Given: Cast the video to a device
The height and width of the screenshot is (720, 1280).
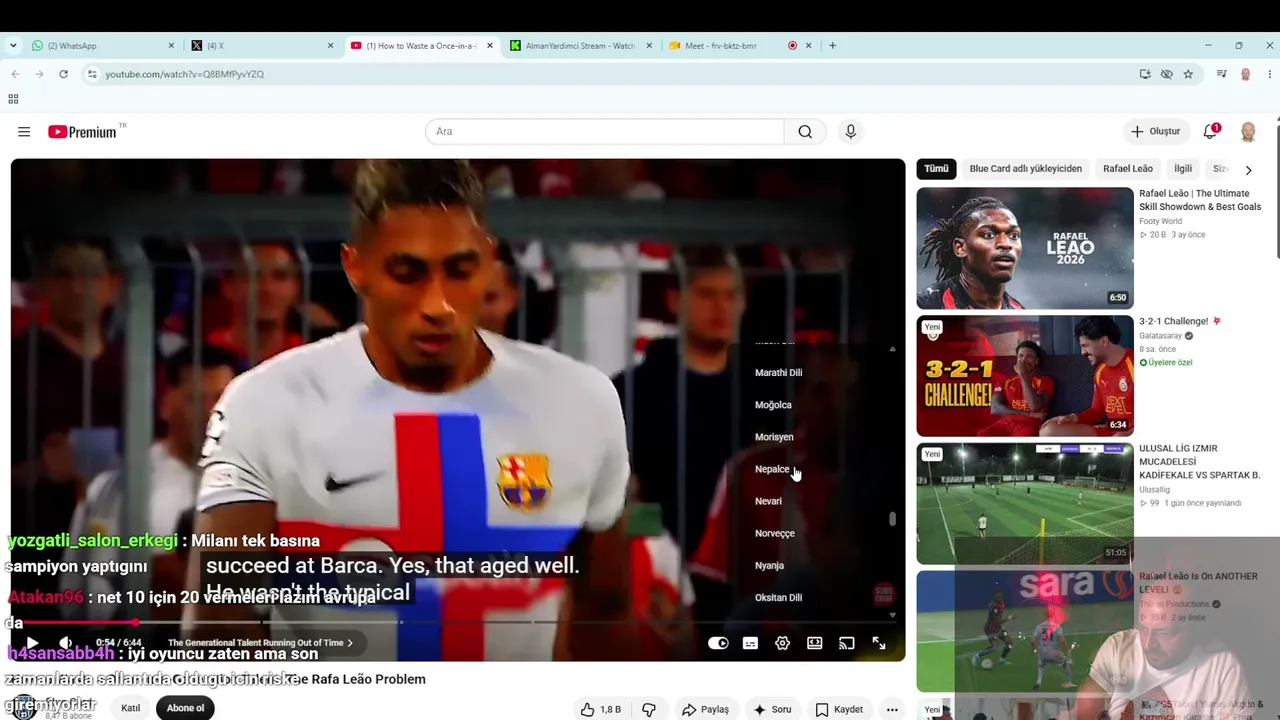Looking at the screenshot, I should [x=847, y=643].
